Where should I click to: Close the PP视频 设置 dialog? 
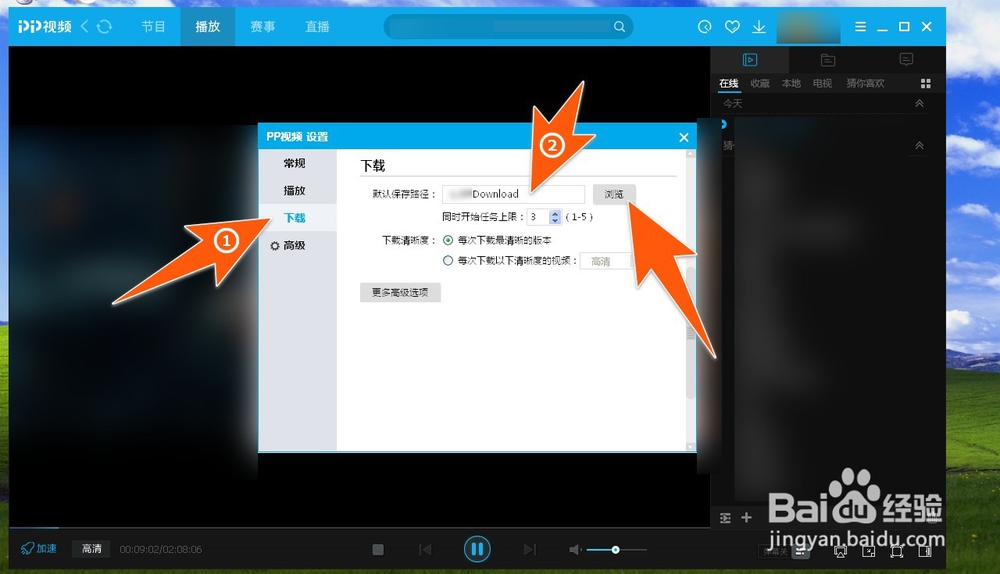point(684,137)
